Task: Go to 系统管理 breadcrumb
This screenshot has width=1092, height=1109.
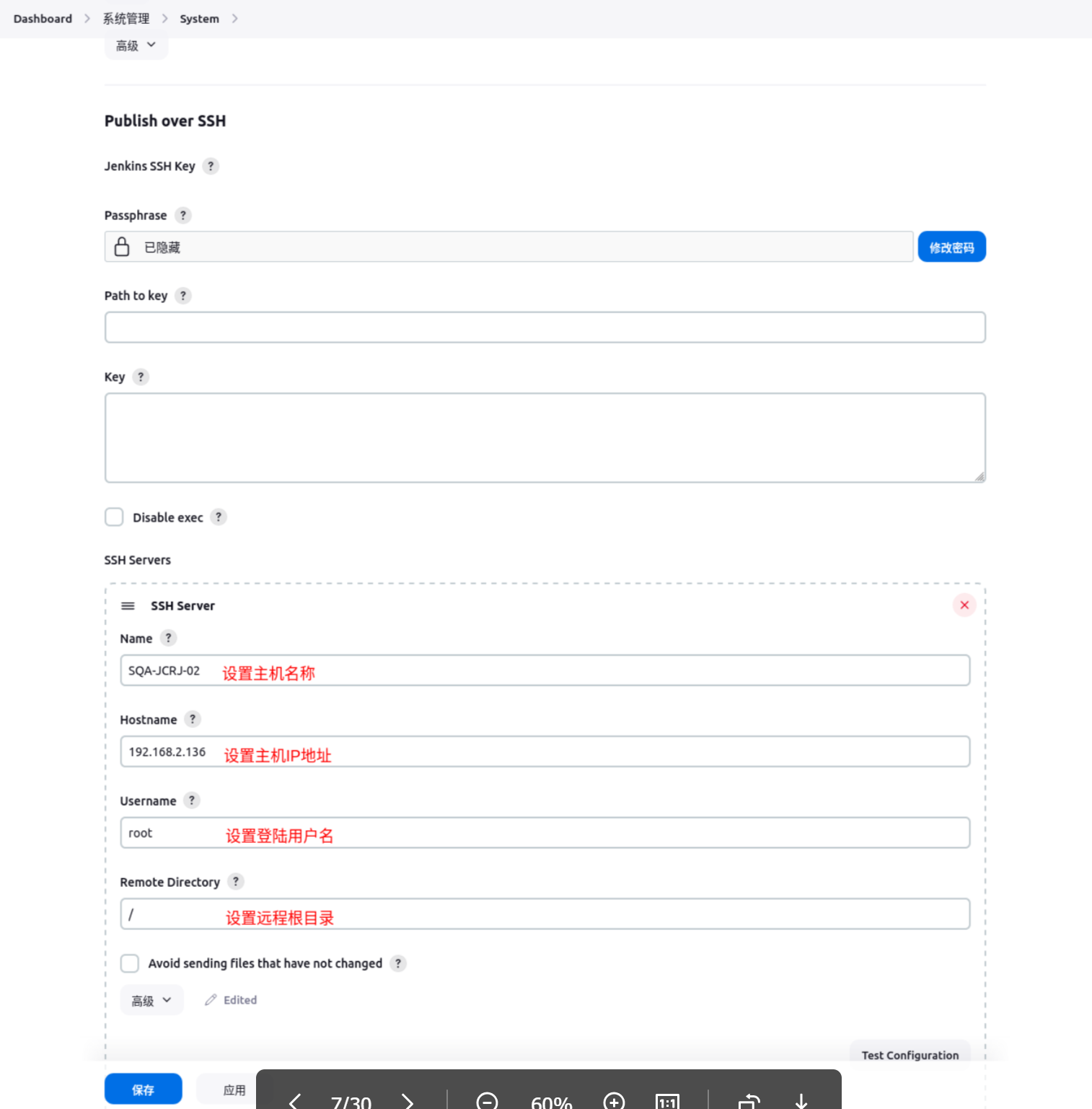Action: 126,19
